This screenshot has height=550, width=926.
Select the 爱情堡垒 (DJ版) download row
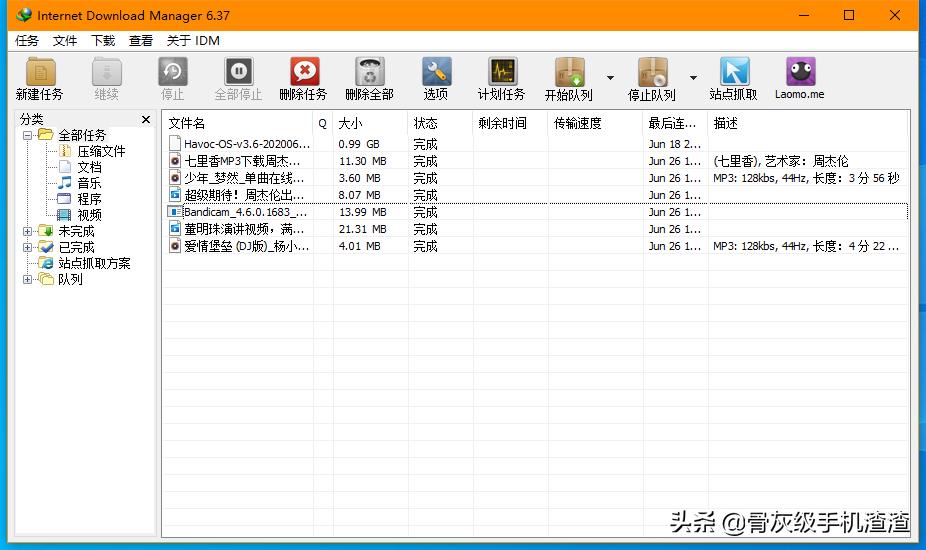point(536,246)
